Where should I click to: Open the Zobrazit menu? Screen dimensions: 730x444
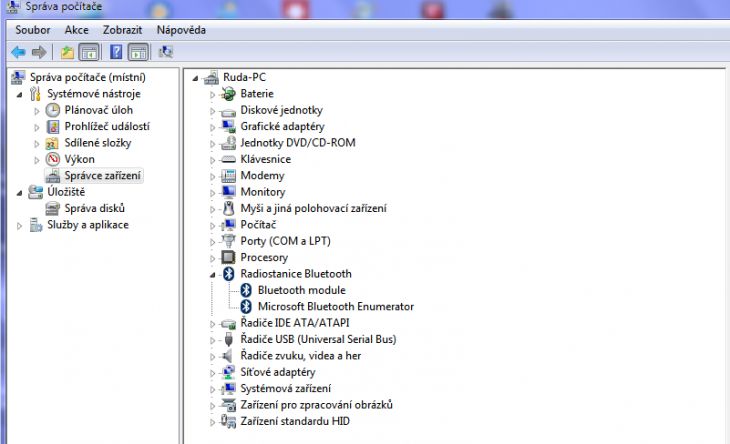(x=122, y=30)
